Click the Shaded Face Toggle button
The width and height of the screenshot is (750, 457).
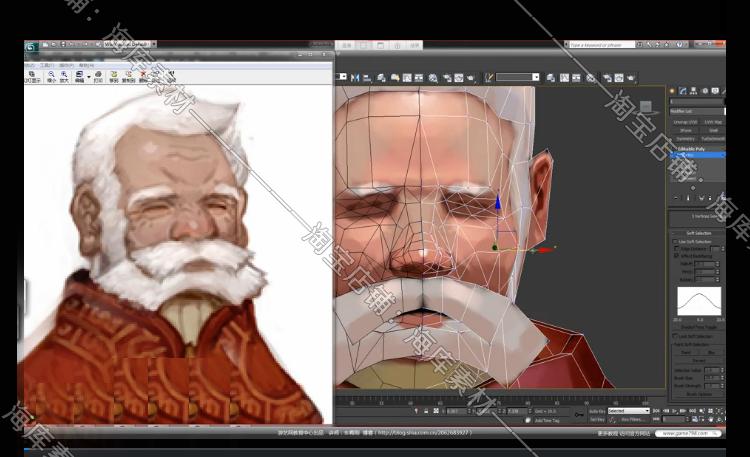pos(699,327)
